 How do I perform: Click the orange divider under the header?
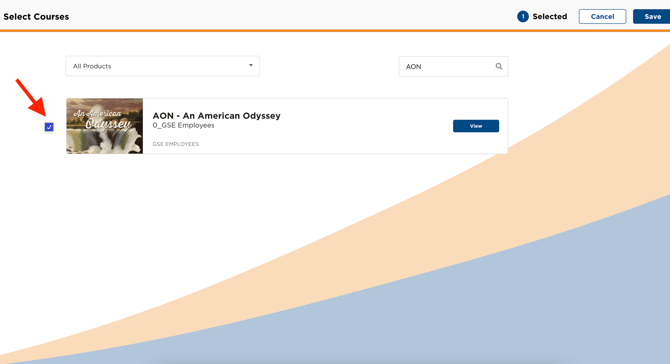tap(335, 30)
